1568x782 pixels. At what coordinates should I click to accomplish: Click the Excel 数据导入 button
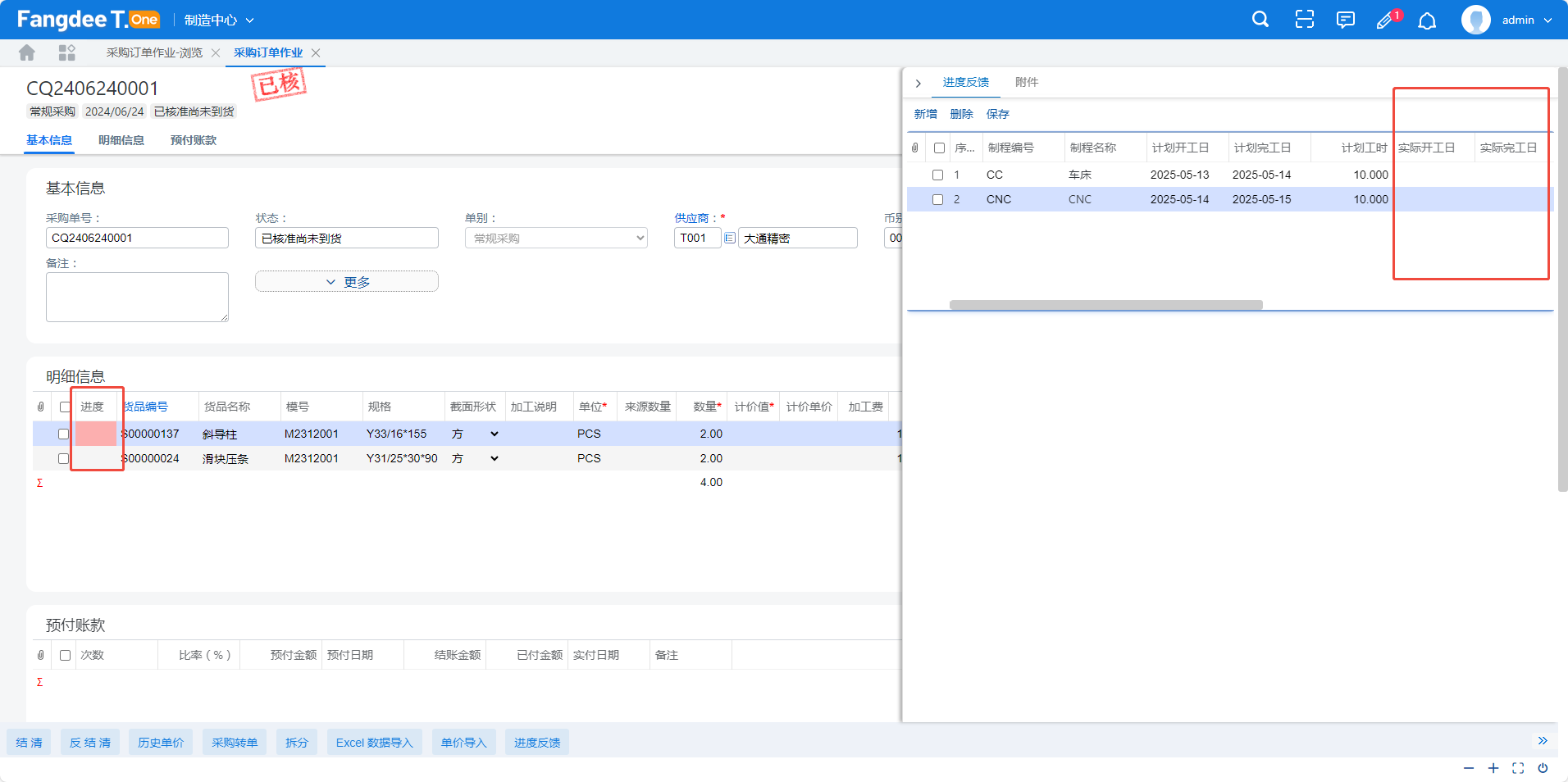(375, 743)
